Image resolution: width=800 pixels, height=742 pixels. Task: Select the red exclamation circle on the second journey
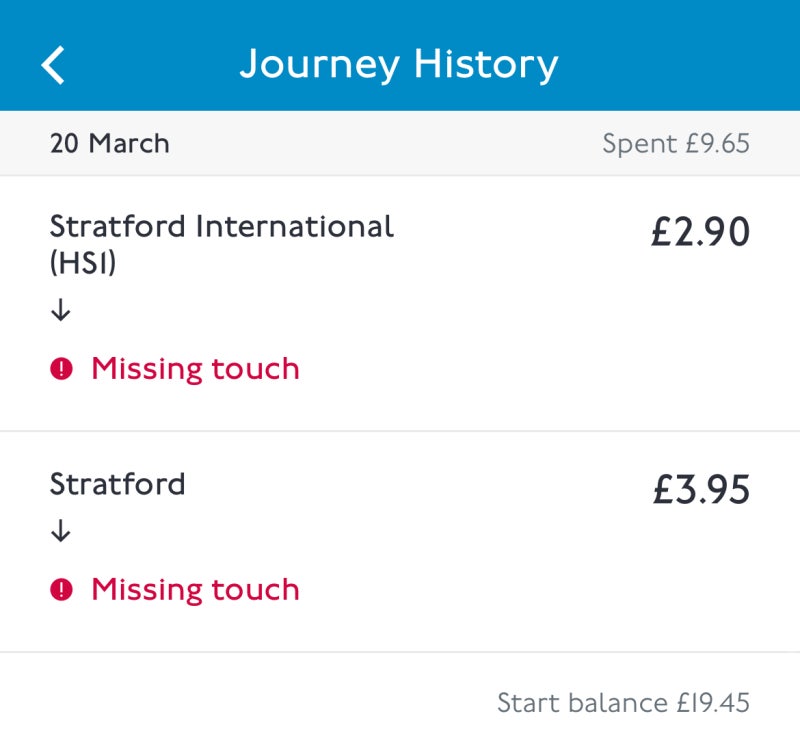click(62, 590)
